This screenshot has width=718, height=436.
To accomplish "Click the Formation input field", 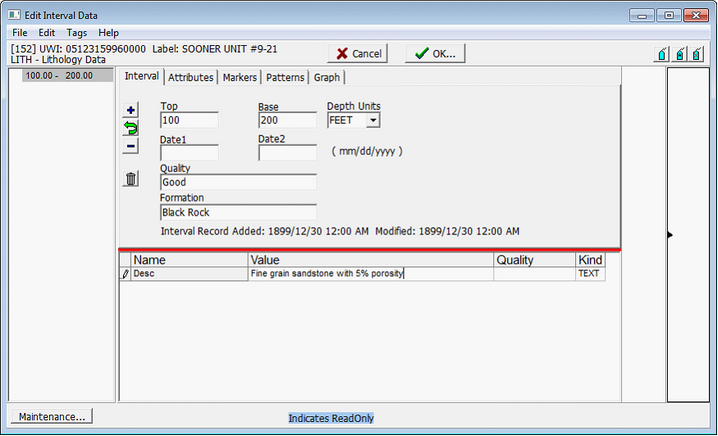I will pyautogui.click(x=238, y=213).
